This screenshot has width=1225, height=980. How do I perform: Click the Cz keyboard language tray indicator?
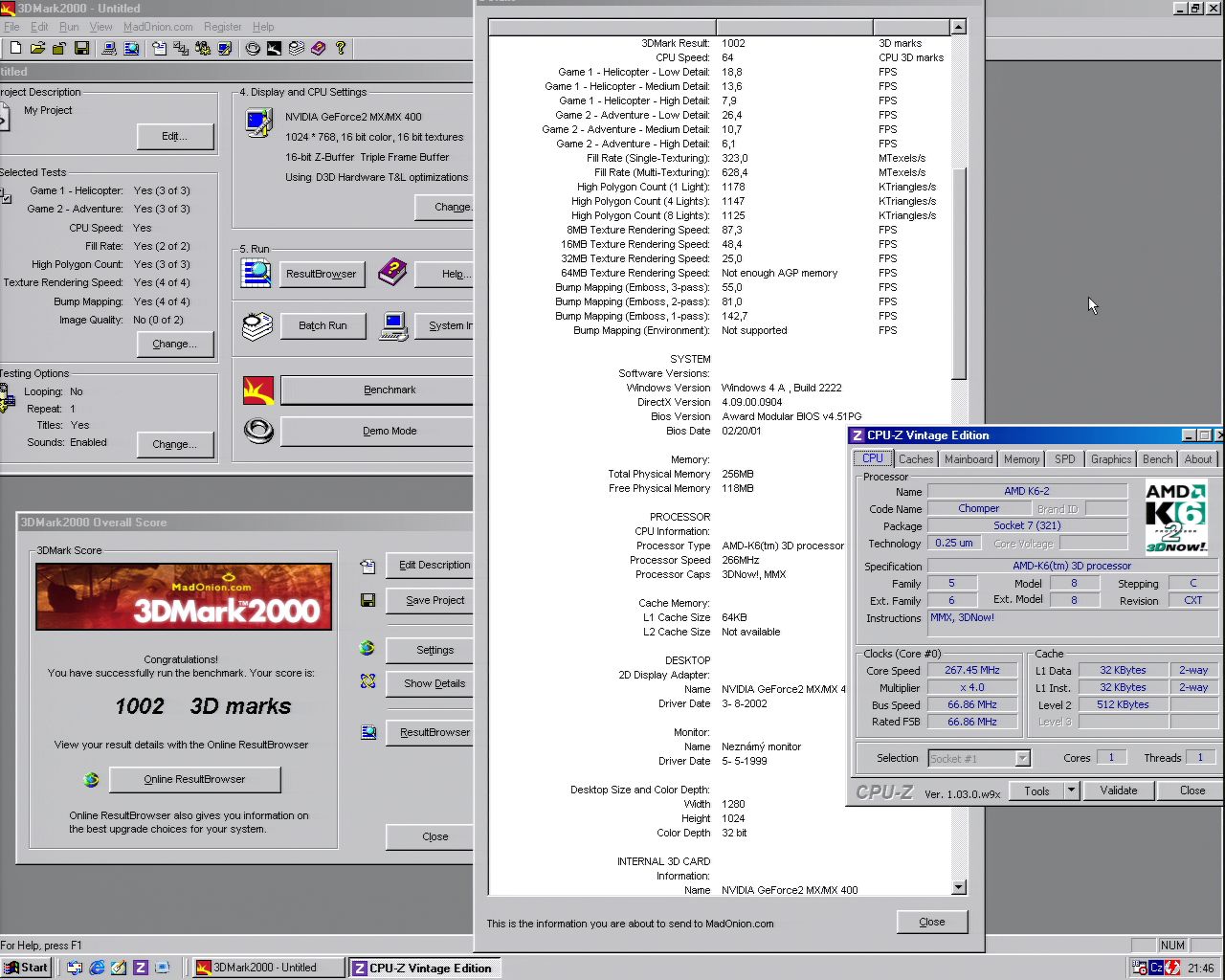pos(1157,968)
